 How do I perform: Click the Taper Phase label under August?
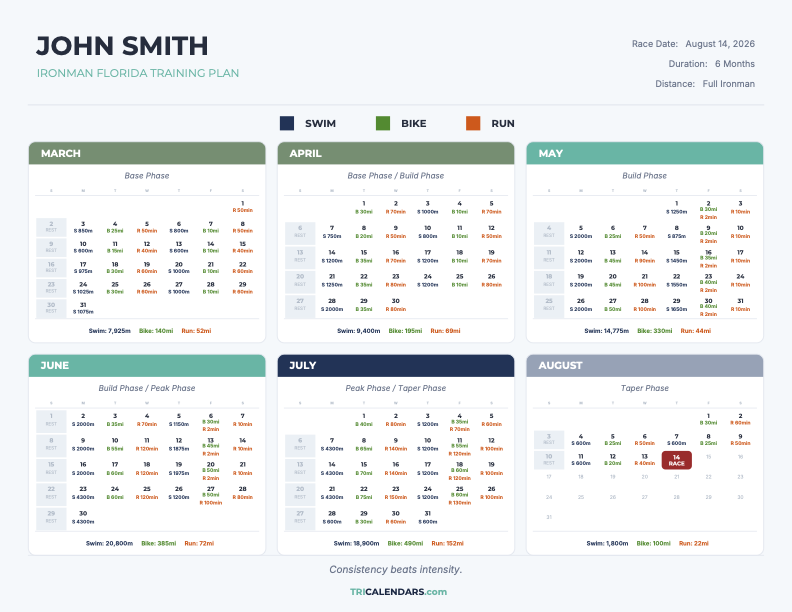[x=644, y=388]
